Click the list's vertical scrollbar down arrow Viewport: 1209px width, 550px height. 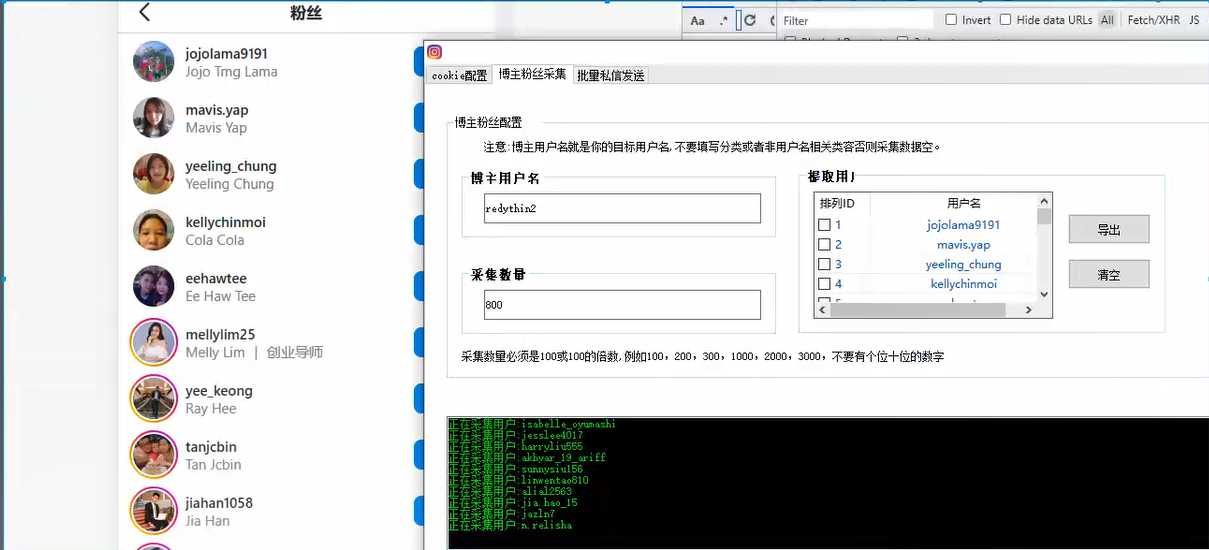point(1044,295)
